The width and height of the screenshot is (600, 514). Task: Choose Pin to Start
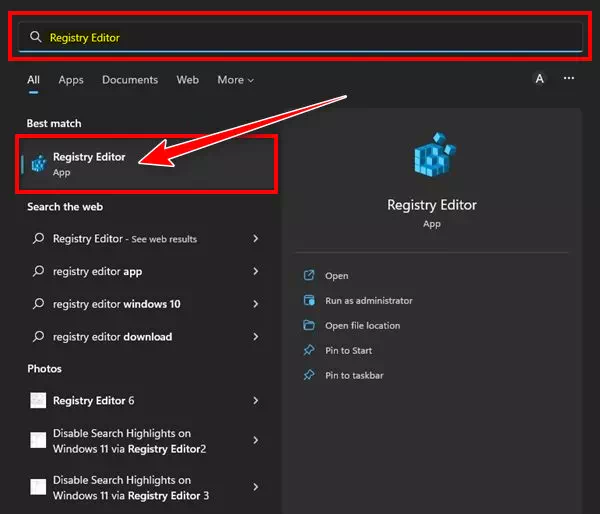click(349, 350)
